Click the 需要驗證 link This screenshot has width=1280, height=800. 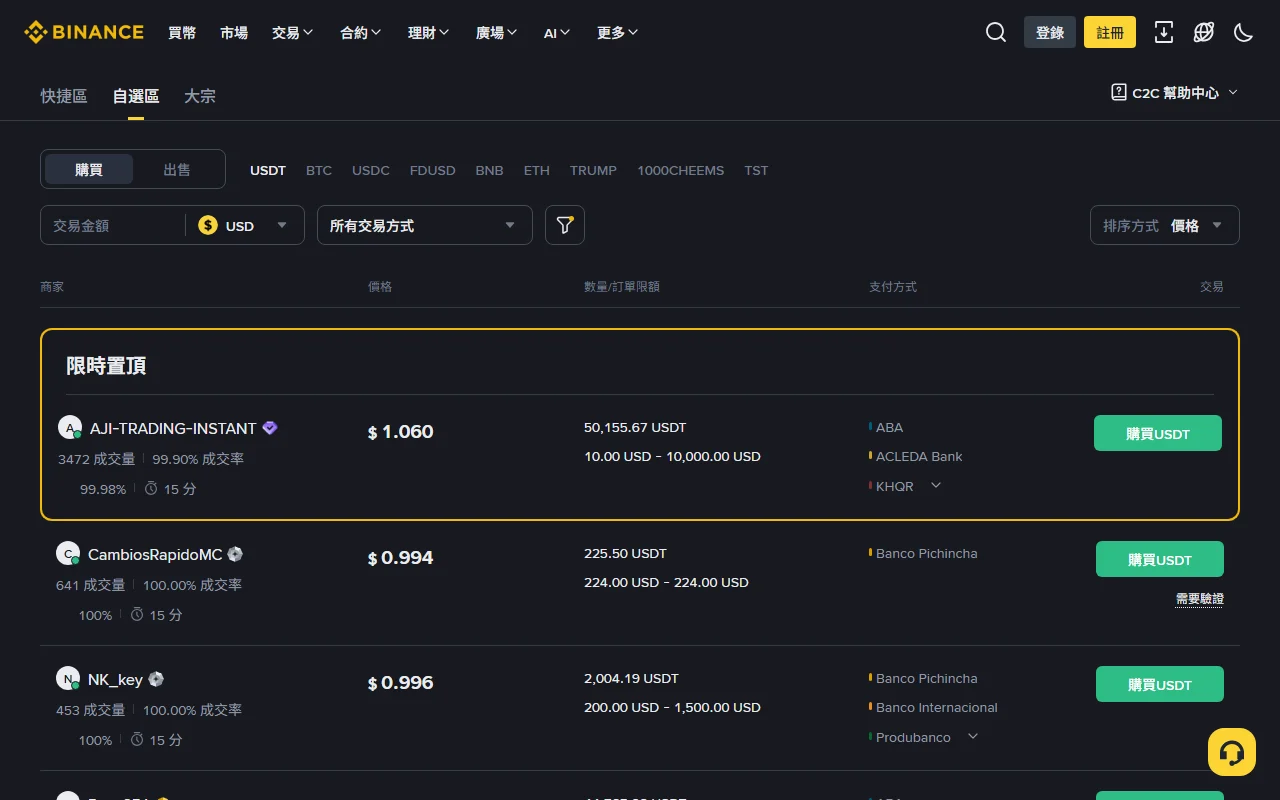[x=1199, y=598]
